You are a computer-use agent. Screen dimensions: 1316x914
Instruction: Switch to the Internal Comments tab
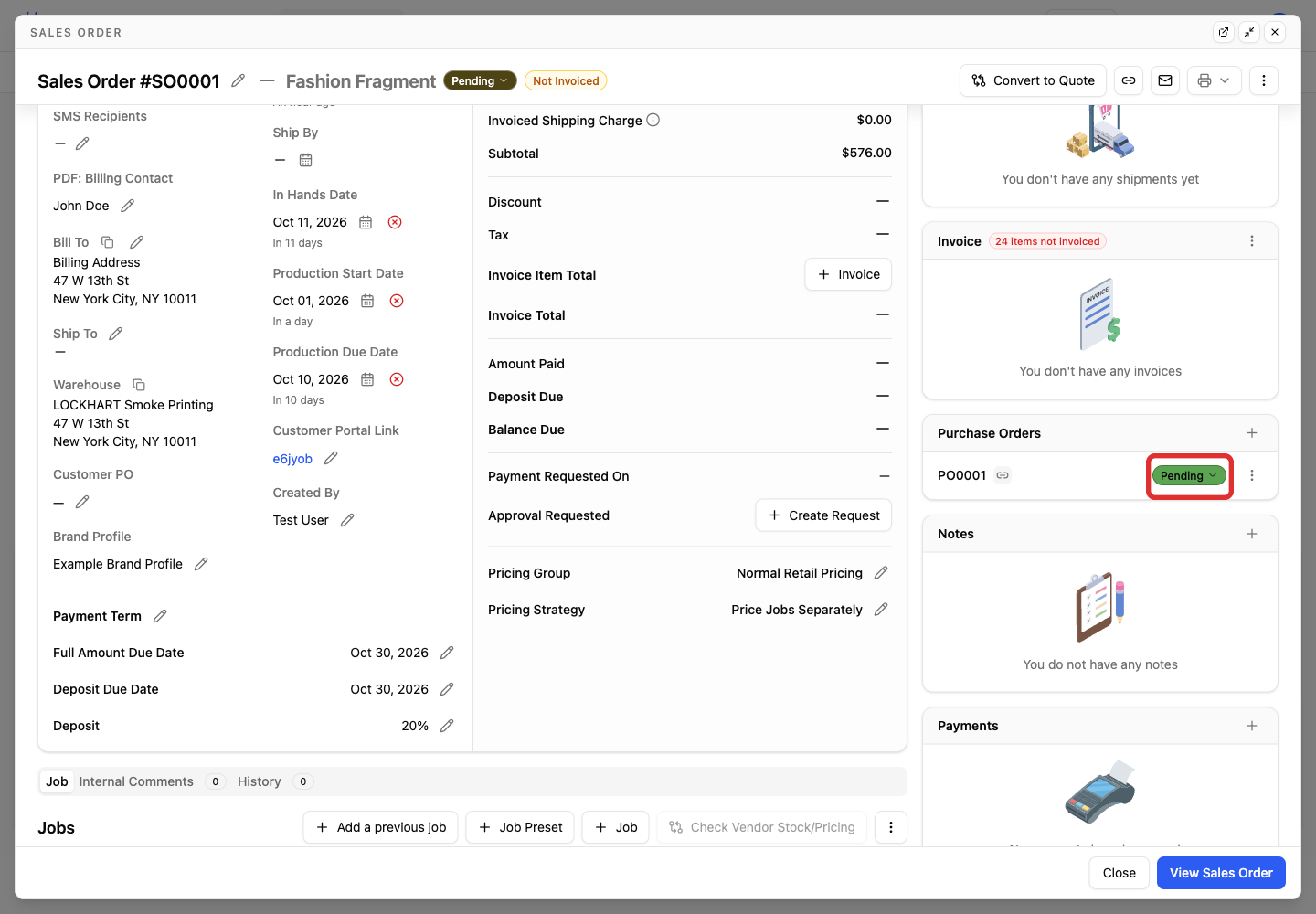pyautogui.click(x=152, y=781)
